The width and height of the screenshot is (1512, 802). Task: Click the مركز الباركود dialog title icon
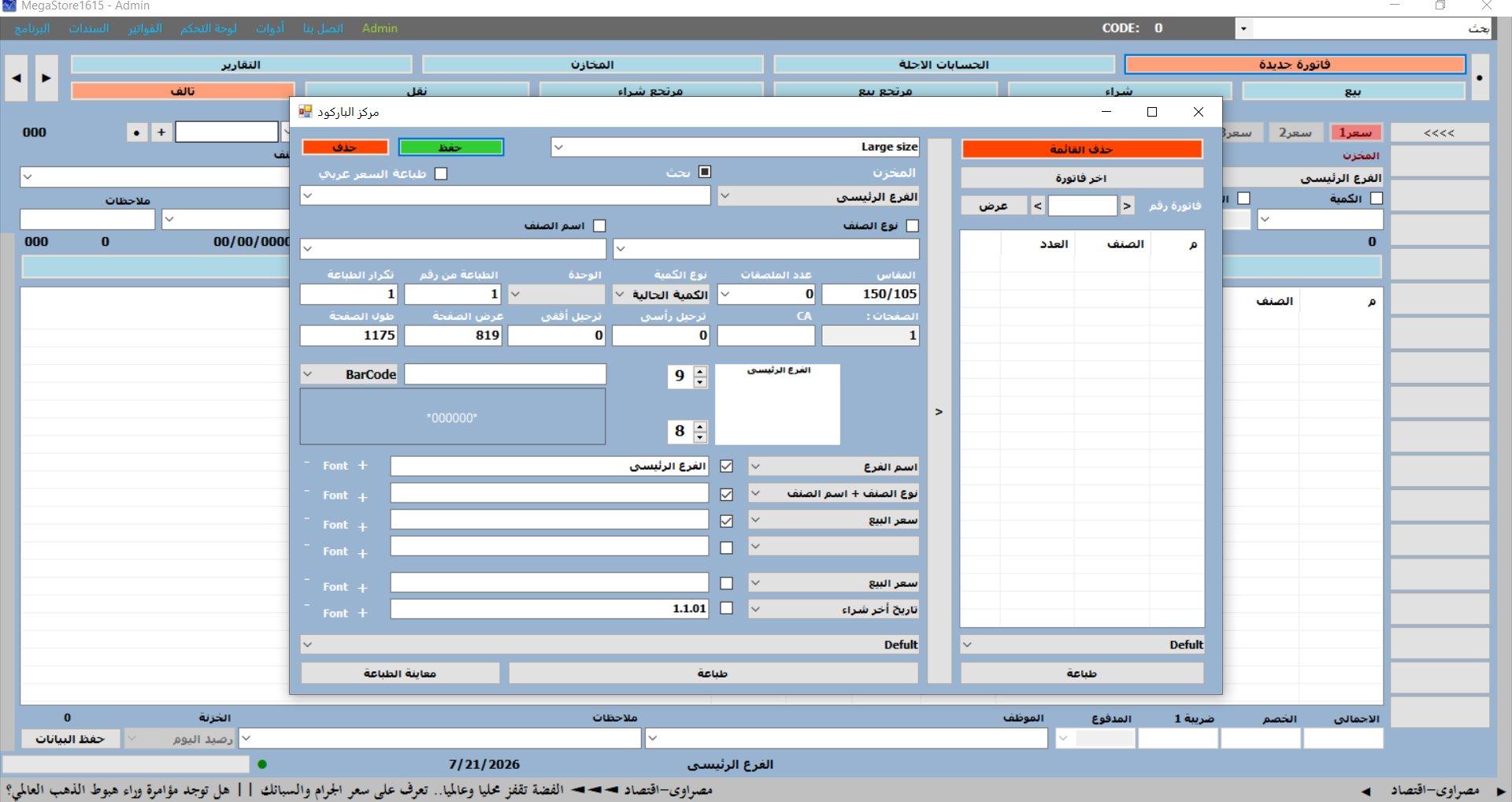(x=306, y=112)
